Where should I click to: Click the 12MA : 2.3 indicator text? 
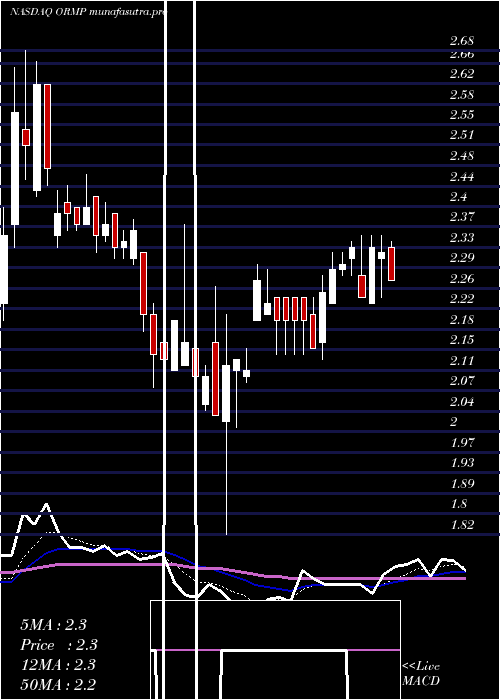point(58,665)
